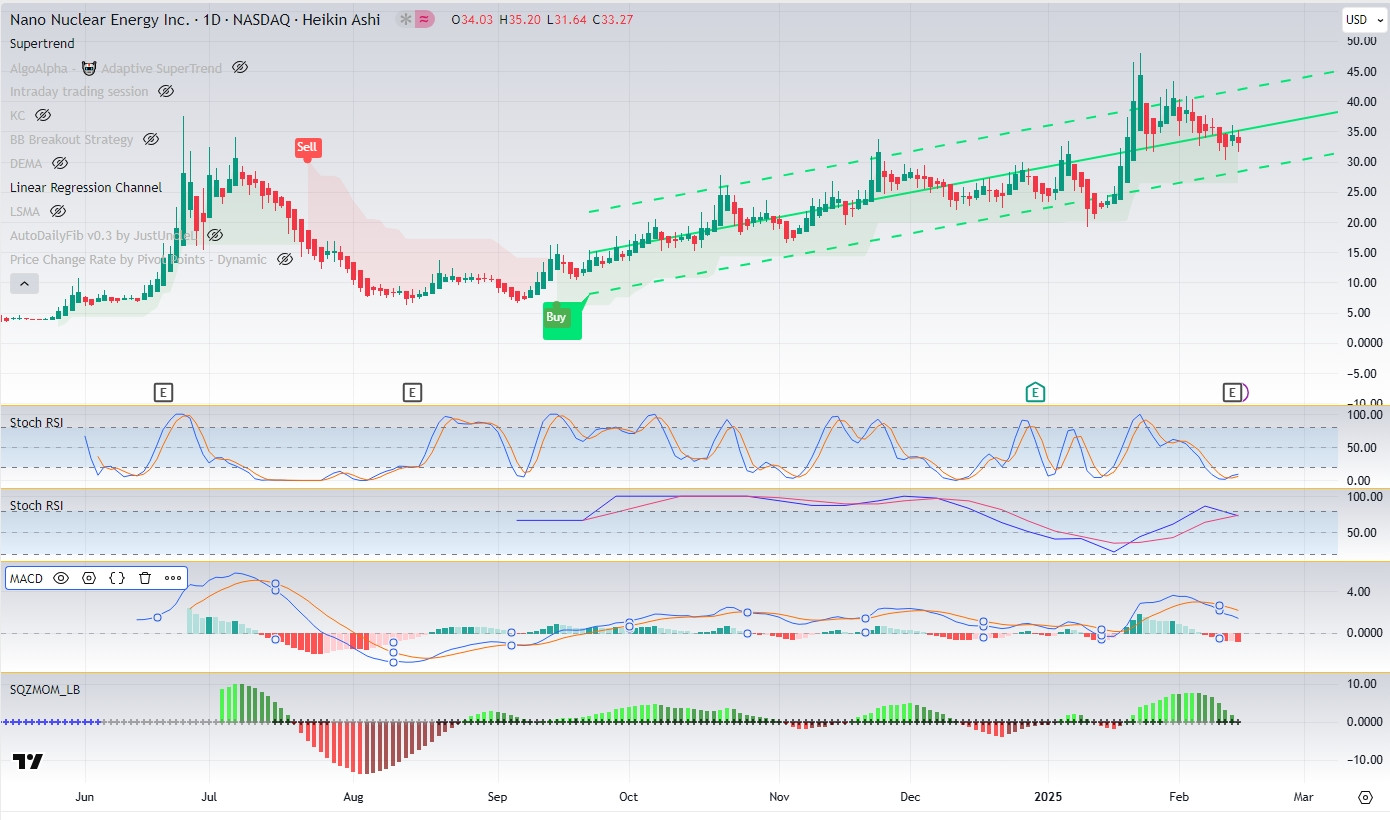The height and width of the screenshot is (820, 1390).
Task: Click the 2025 label on the time axis
Action: (x=1049, y=797)
